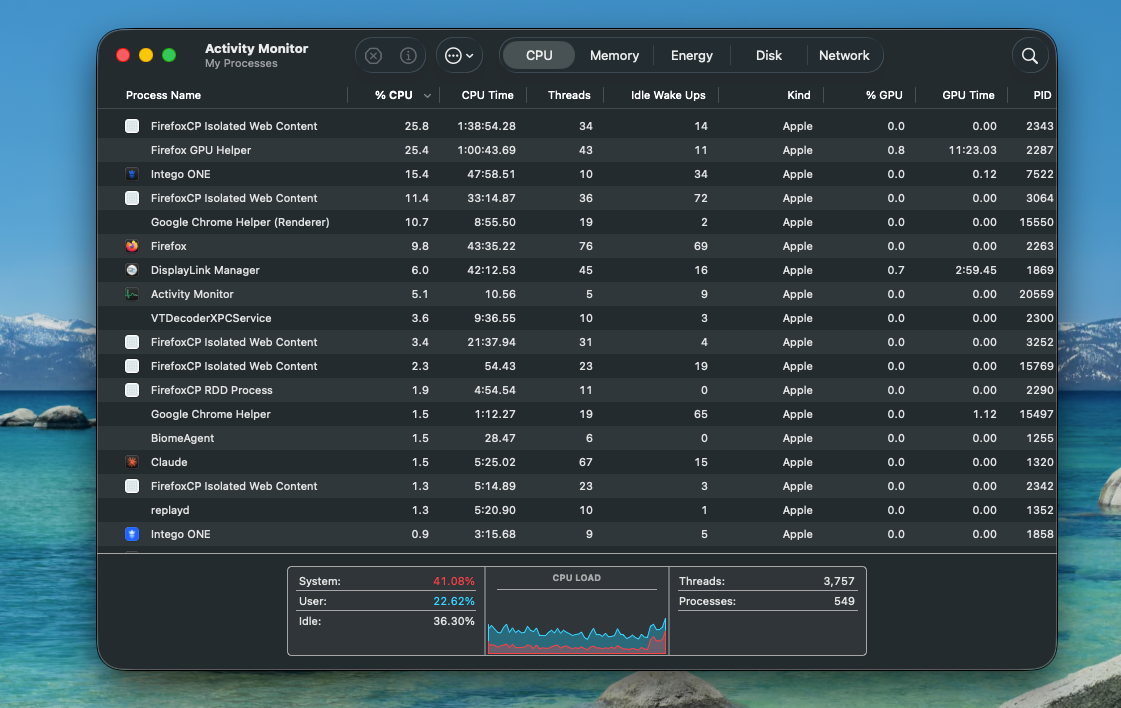Switch to the CPU tab
The width and height of the screenshot is (1121, 708).
click(539, 56)
